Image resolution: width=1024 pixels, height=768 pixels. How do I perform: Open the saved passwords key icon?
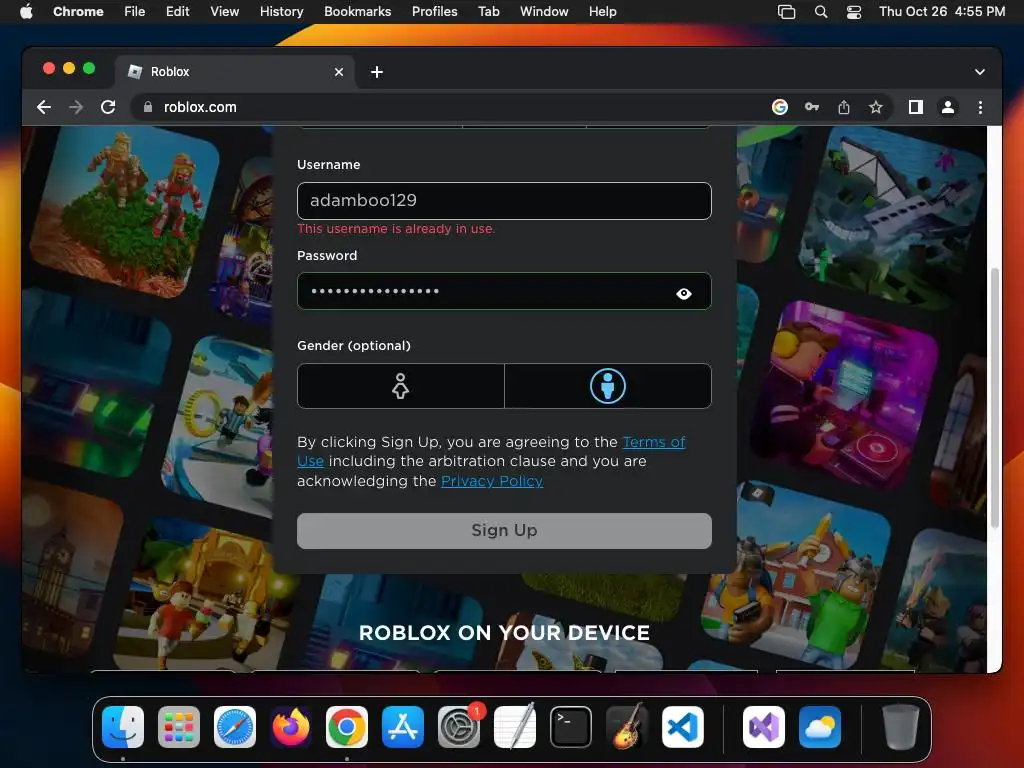point(812,107)
